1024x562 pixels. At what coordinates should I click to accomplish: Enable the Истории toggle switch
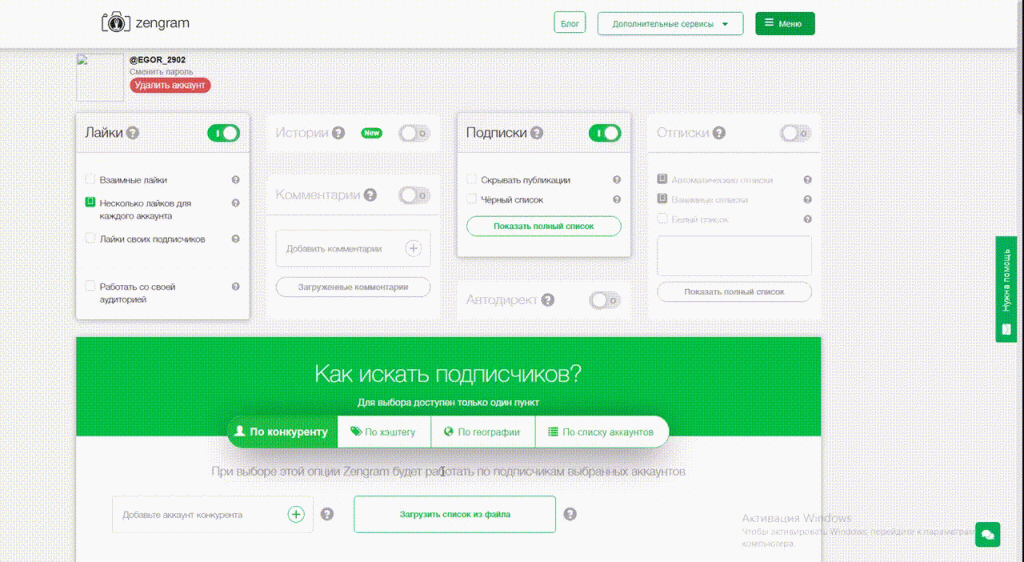coord(414,133)
